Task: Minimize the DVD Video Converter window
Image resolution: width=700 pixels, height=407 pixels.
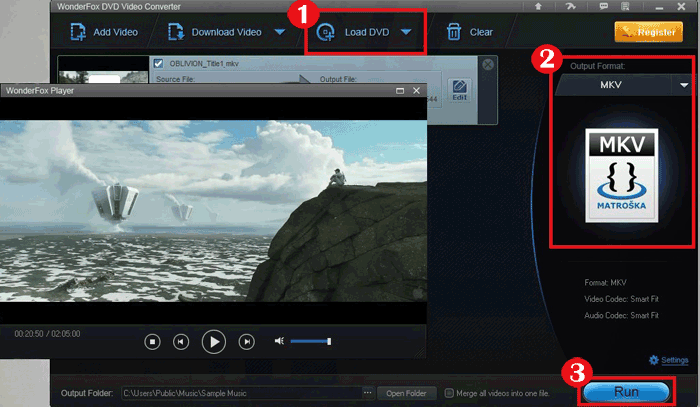Action: [x=659, y=7]
